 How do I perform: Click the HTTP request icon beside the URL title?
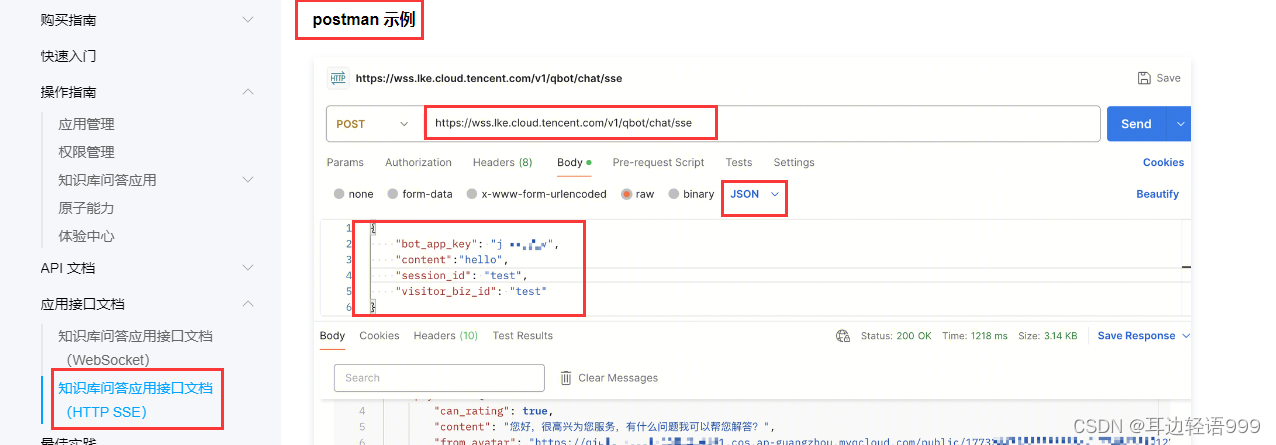coord(337,78)
